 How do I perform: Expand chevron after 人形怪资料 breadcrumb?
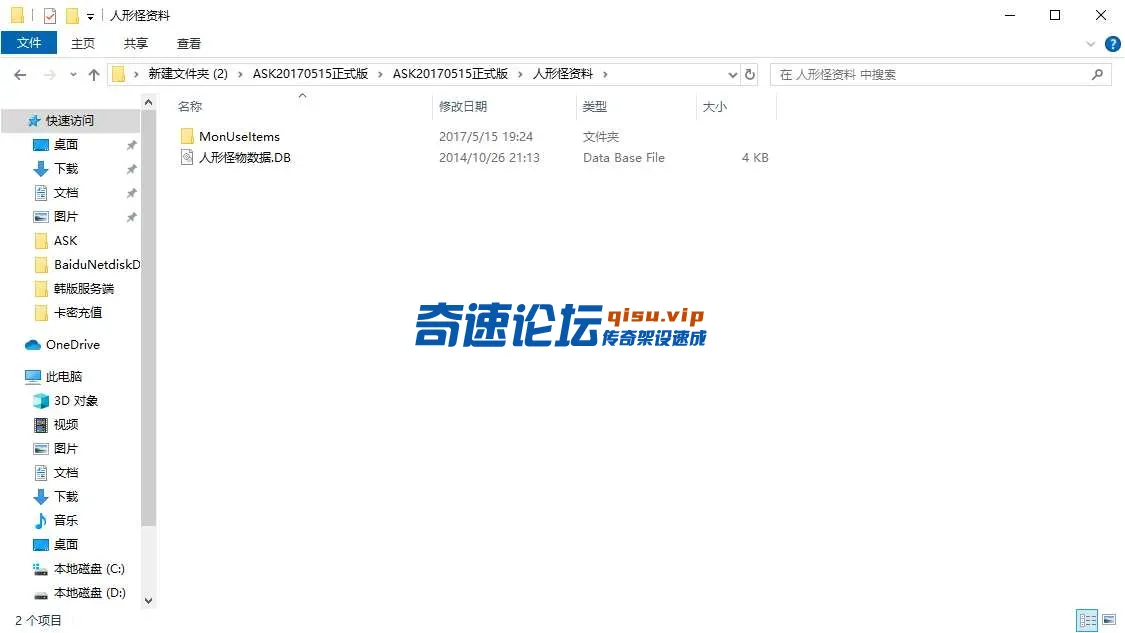click(x=606, y=75)
